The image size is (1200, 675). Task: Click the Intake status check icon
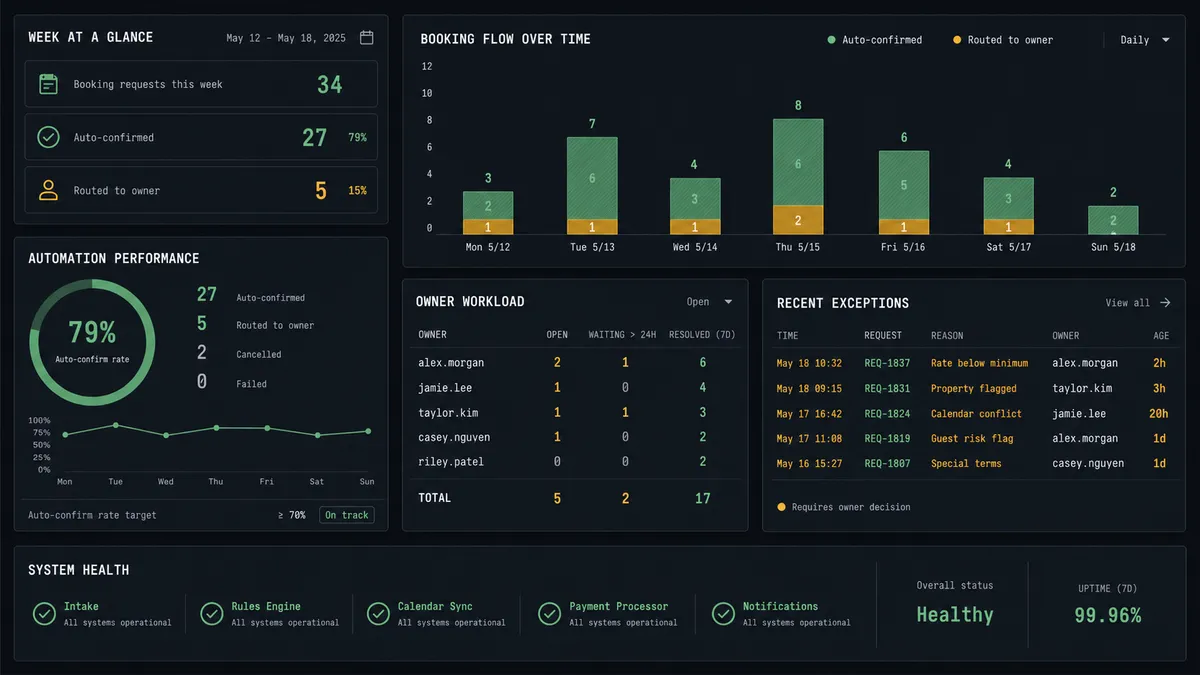[x=44, y=614]
